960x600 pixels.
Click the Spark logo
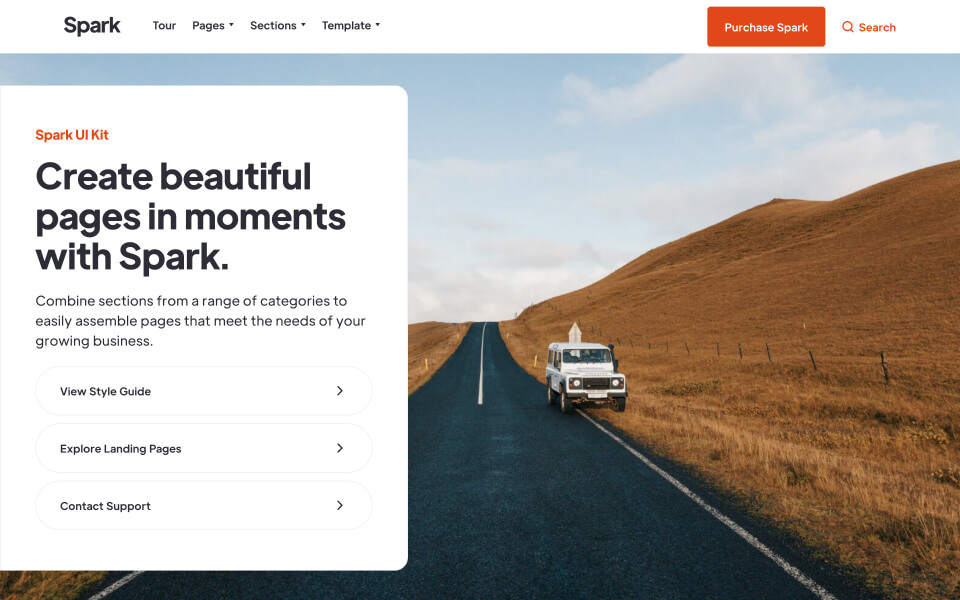(92, 26)
